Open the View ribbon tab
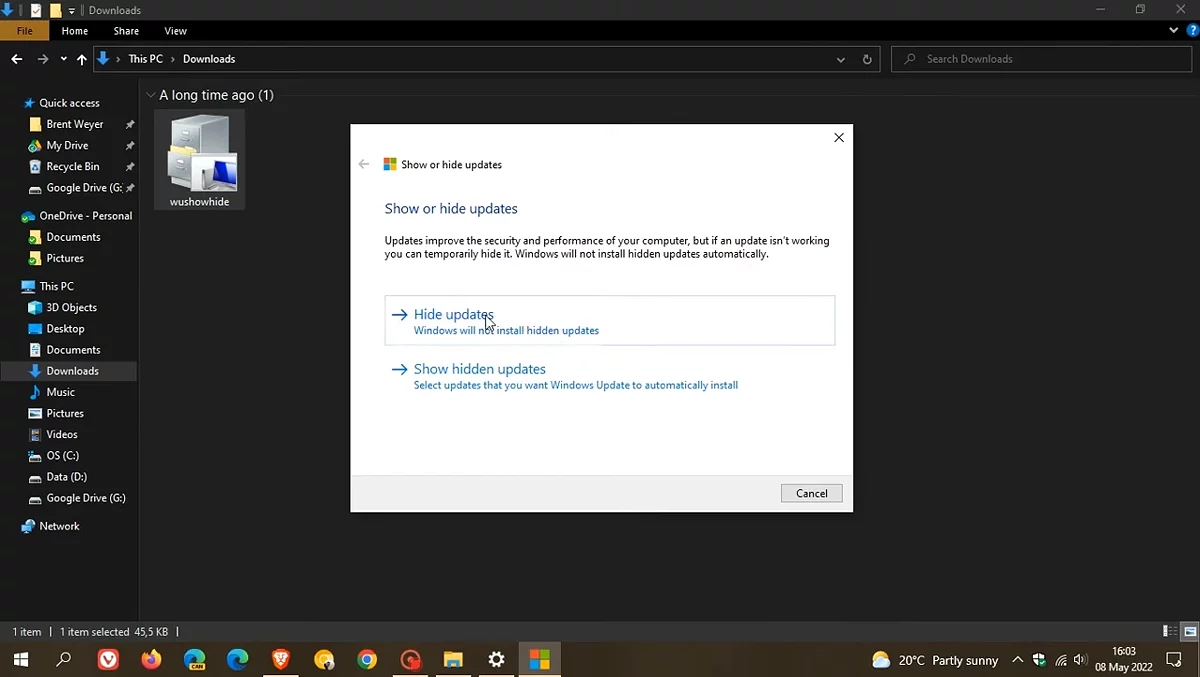Image resolution: width=1200 pixels, height=677 pixels. 175,31
